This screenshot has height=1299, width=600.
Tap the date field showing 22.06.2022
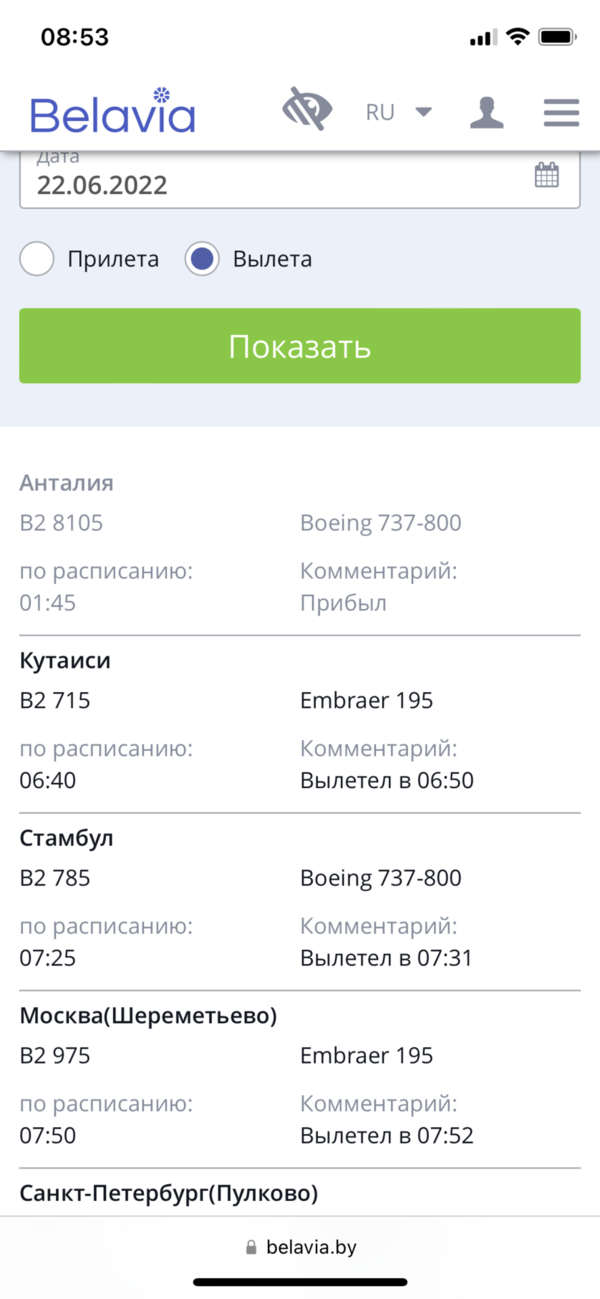point(270,184)
